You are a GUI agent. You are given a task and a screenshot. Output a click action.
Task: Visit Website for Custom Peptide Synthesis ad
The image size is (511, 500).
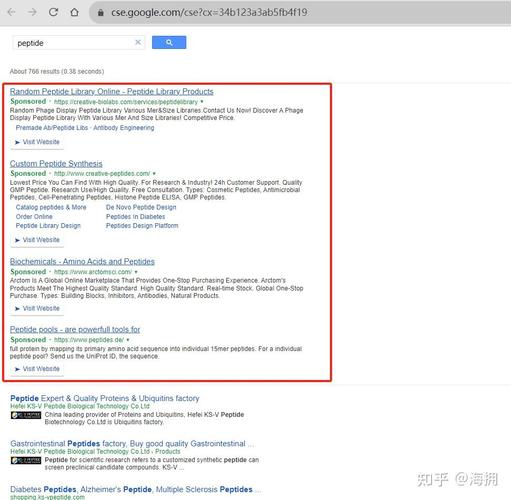[x=37, y=240]
